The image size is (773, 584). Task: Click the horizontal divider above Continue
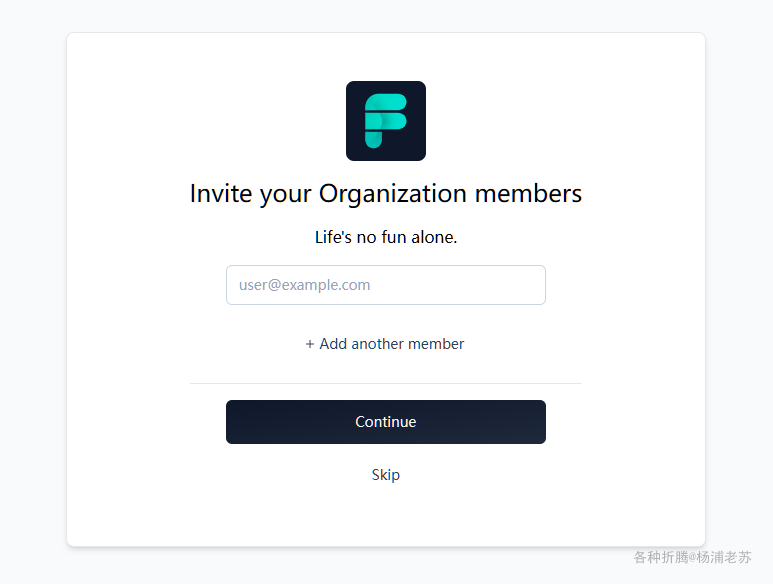[386, 383]
